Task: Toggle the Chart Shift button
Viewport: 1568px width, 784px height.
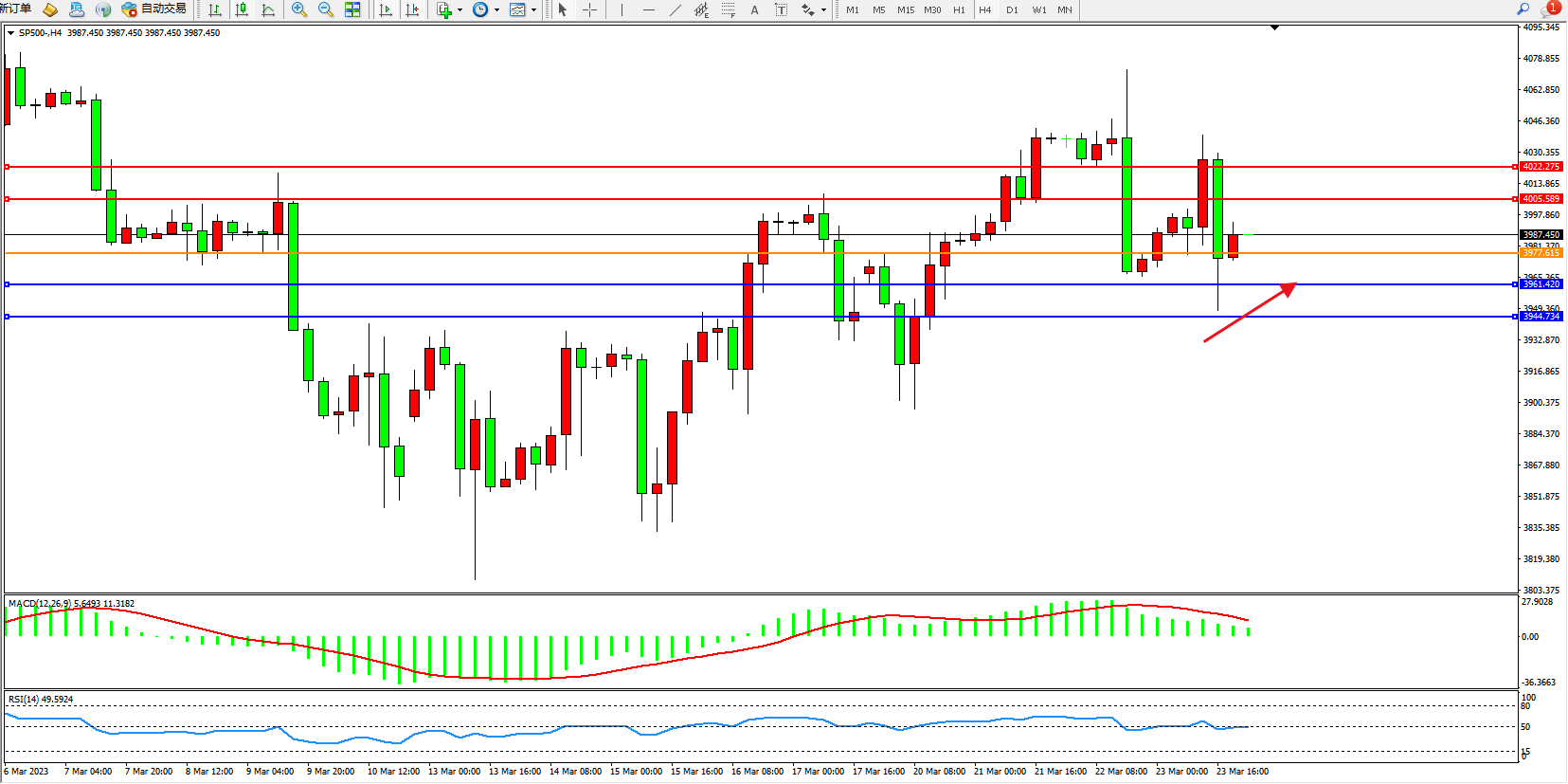Action: pyautogui.click(x=412, y=9)
